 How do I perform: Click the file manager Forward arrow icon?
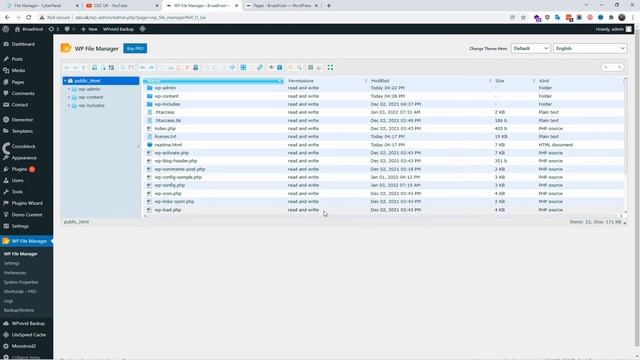[75, 68]
